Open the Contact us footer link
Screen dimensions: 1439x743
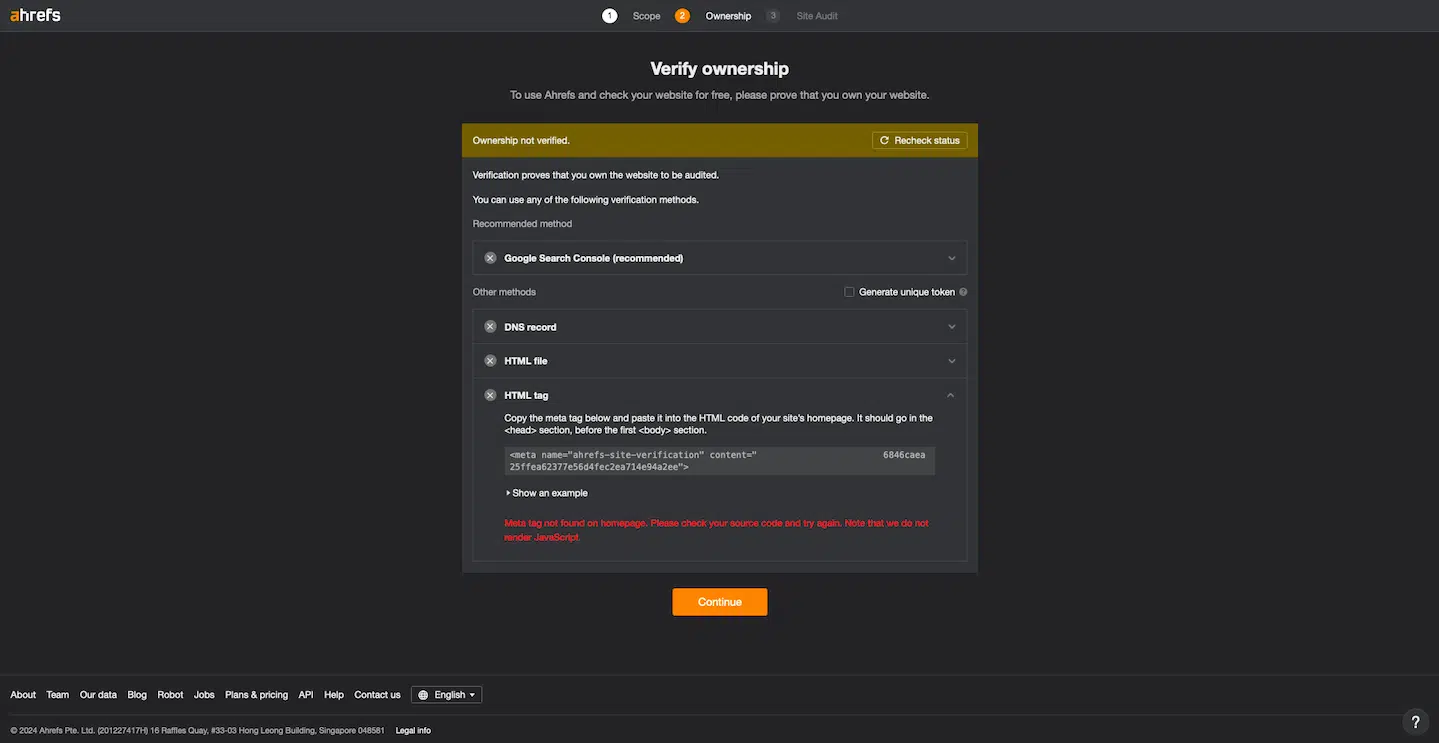[x=377, y=695]
